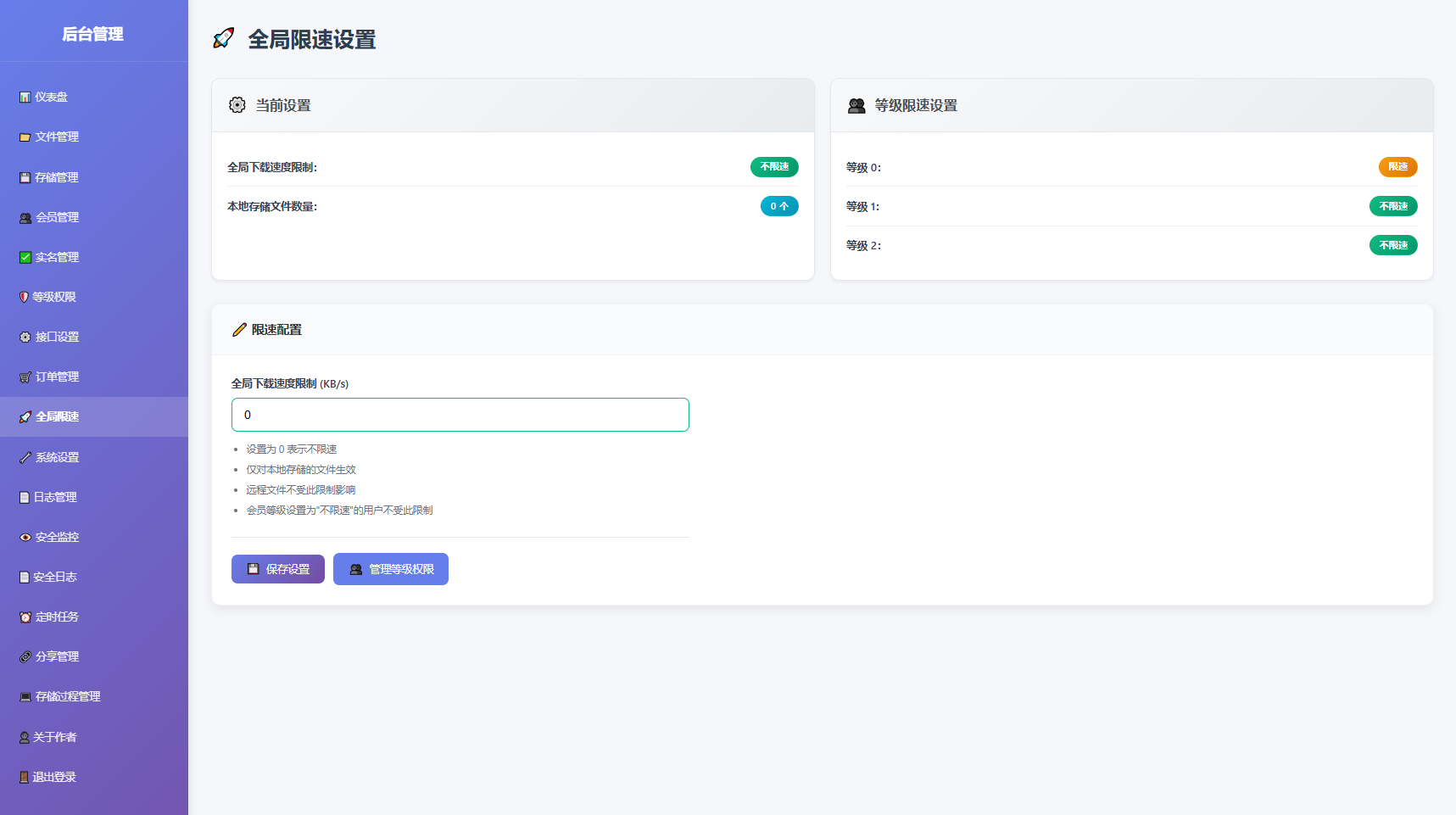Click the download speed limit input field
Image resolution: width=1456 pixels, height=815 pixels.
[460, 415]
